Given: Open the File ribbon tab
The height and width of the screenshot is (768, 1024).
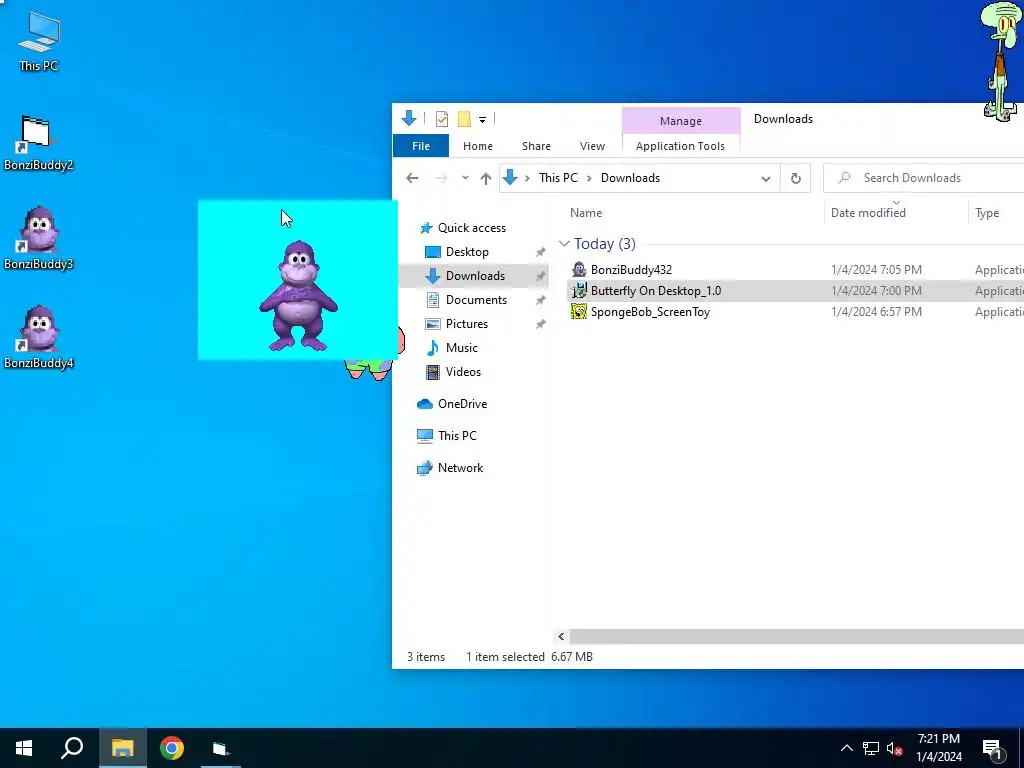Looking at the screenshot, I should click(421, 146).
